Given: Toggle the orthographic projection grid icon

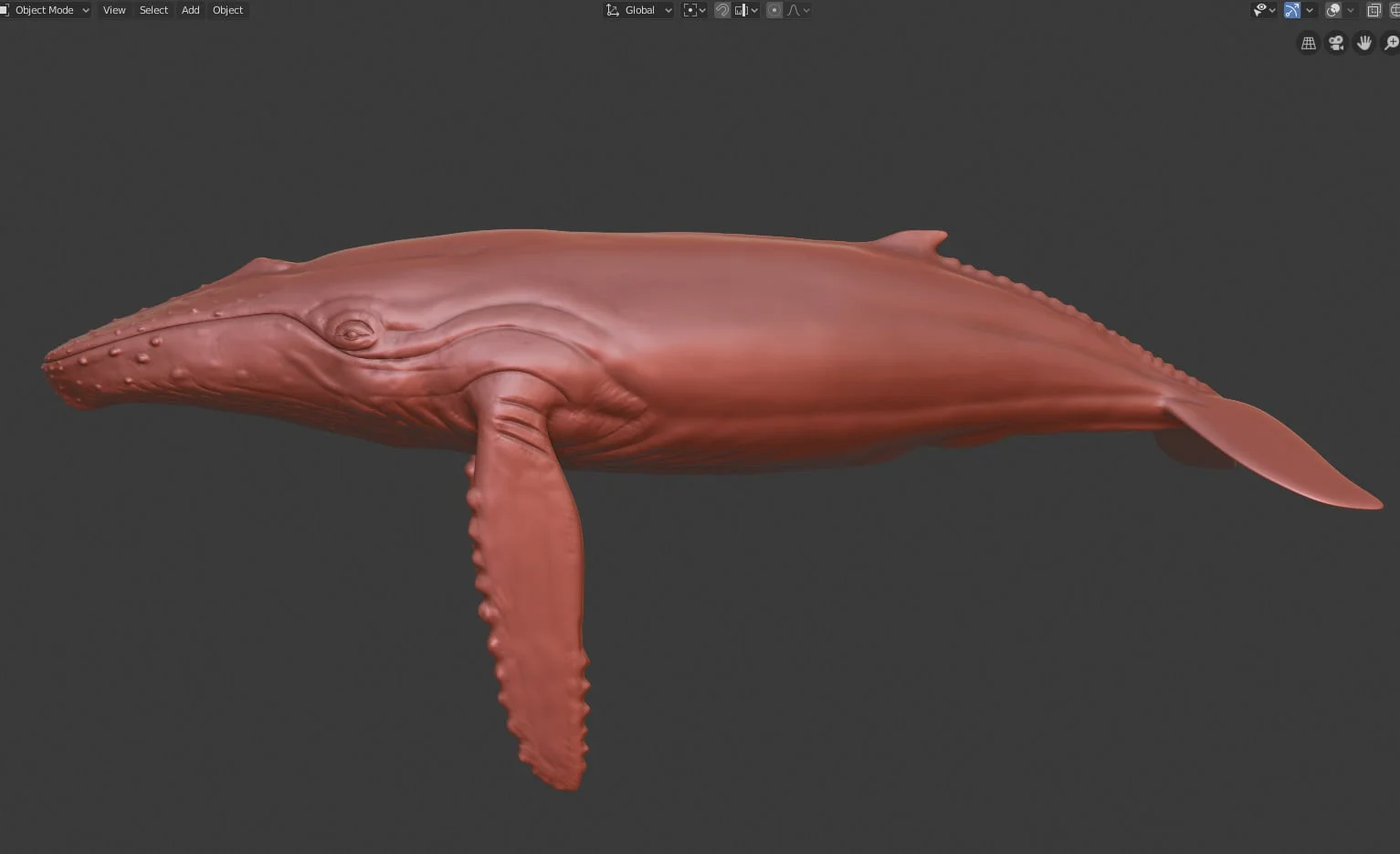Looking at the screenshot, I should point(1308,43).
